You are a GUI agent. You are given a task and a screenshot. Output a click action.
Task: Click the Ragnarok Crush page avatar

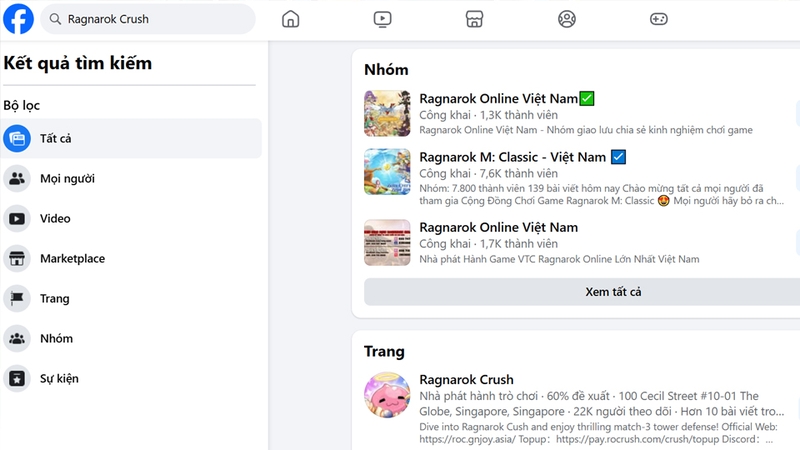(x=387, y=395)
